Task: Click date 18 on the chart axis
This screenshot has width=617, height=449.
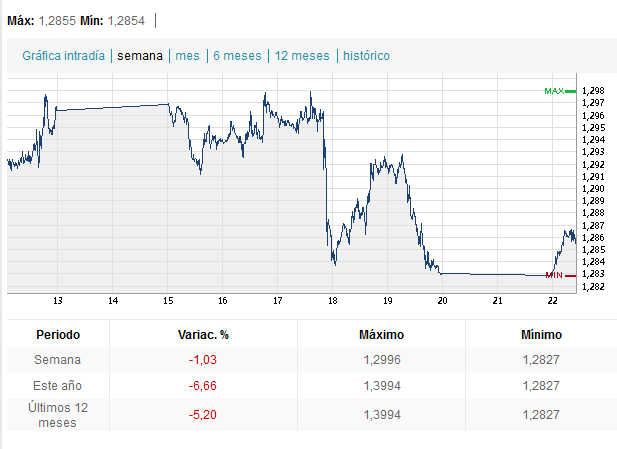Action: 333,300
